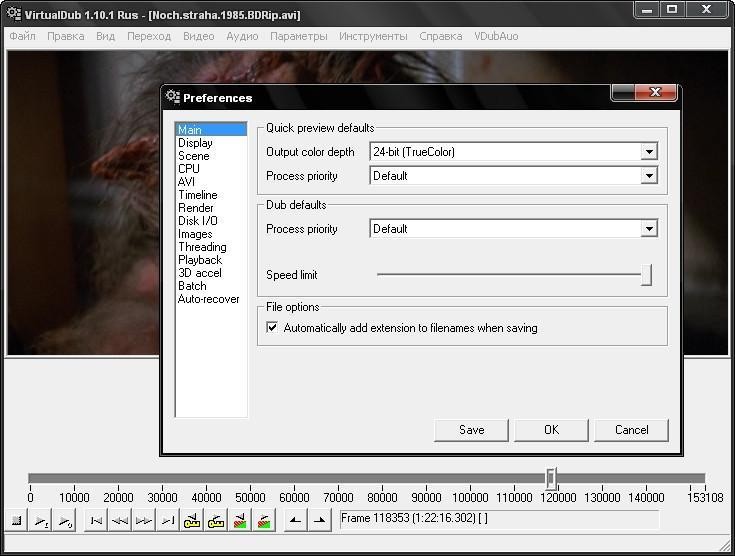Go to previous keyframe
This screenshot has height=556, width=735.
click(192, 520)
